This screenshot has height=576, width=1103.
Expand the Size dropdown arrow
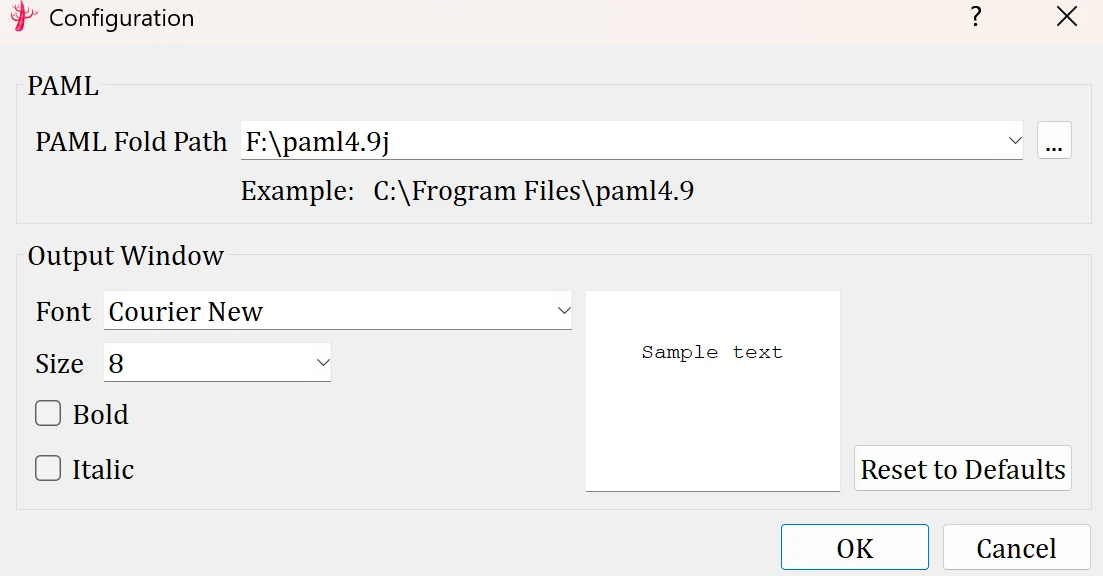coord(322,363)
